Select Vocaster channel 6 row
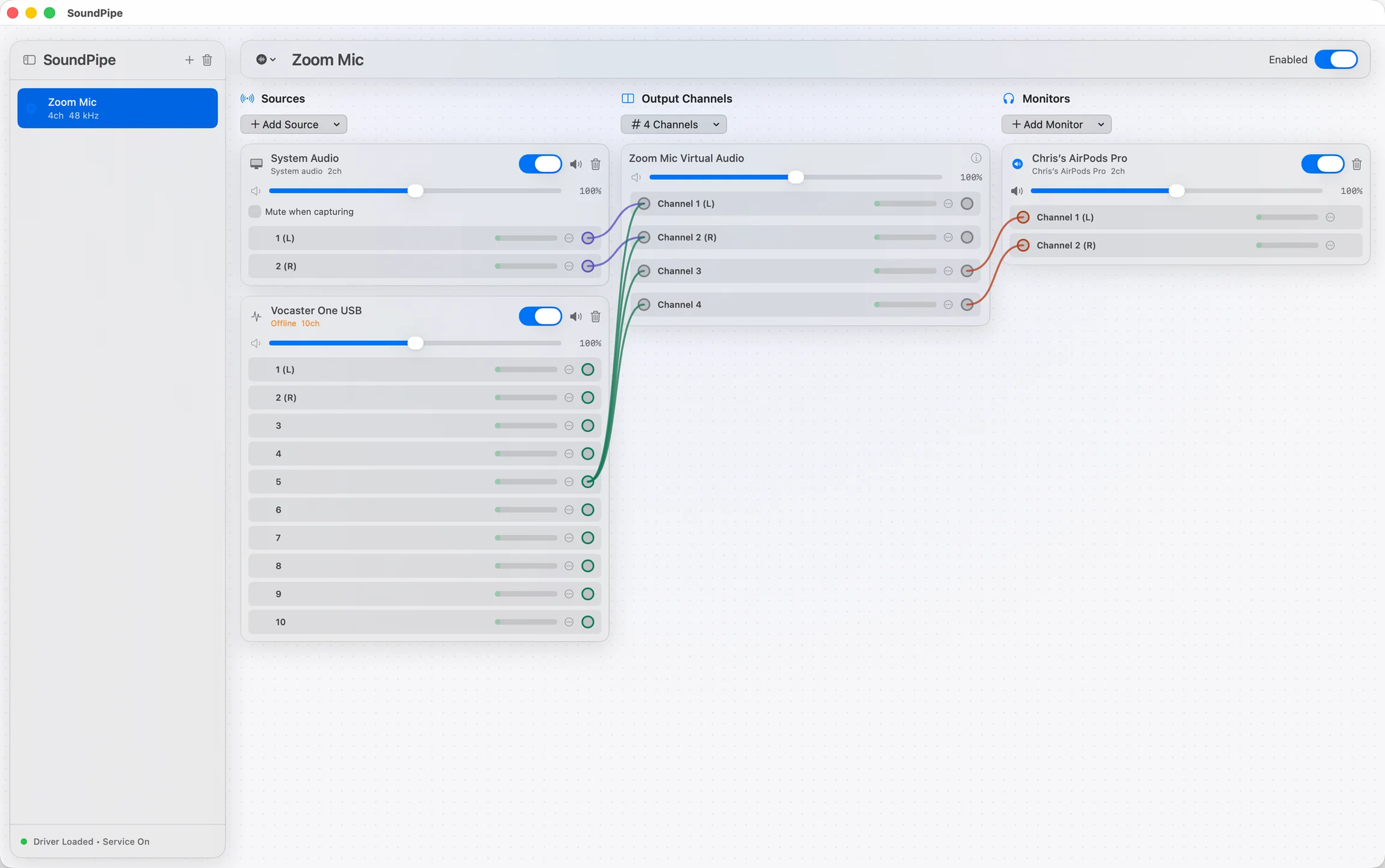The width and height of the screenshot is (1385, 868). [x=424, y=510]
